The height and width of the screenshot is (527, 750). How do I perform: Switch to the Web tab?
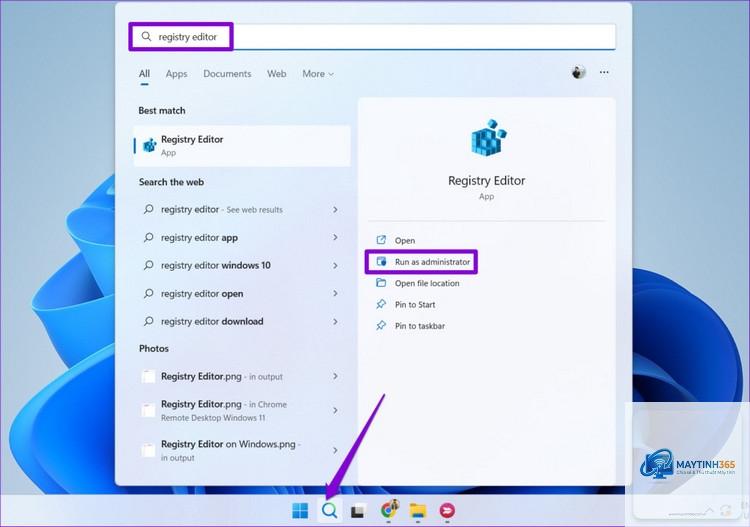276,74
